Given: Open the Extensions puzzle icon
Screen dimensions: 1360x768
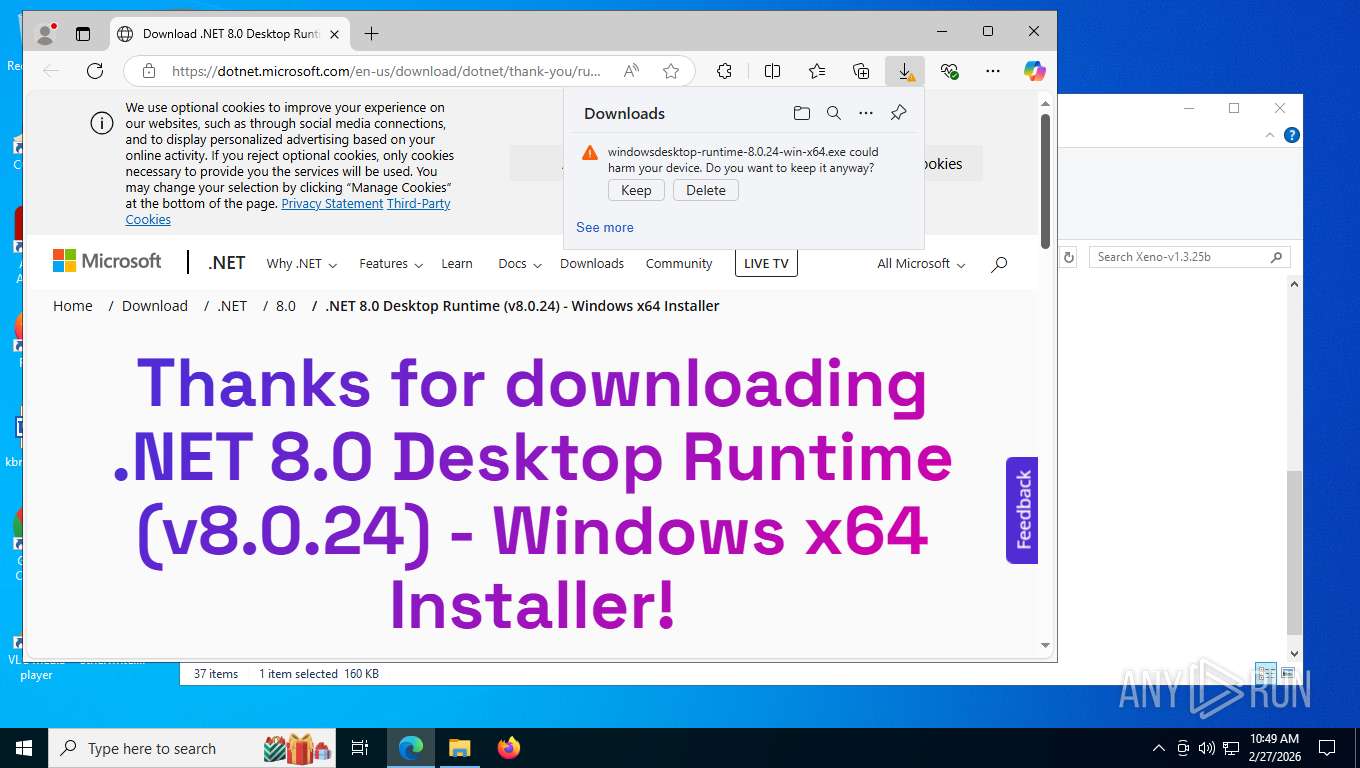Looking at the screenshot, I should 725,71.
